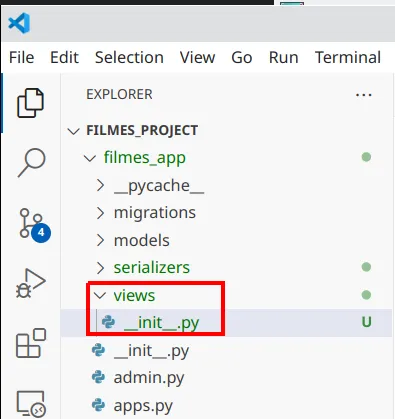
Task: Expand the serializers folder chevron
Action: (100, 268)
